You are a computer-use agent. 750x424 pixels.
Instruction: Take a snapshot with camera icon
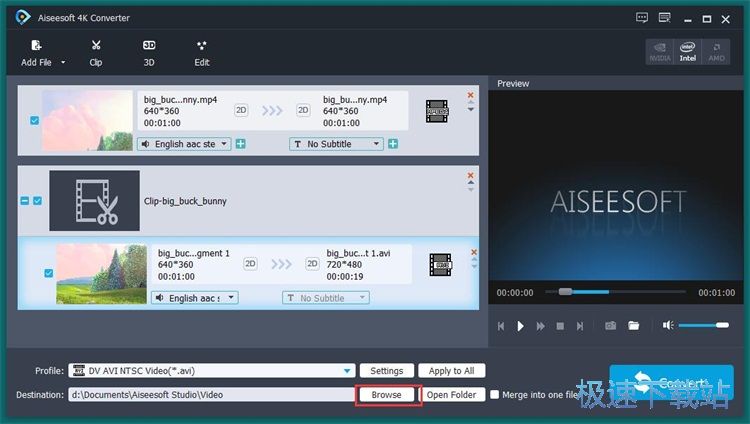[x=610, y=326]
